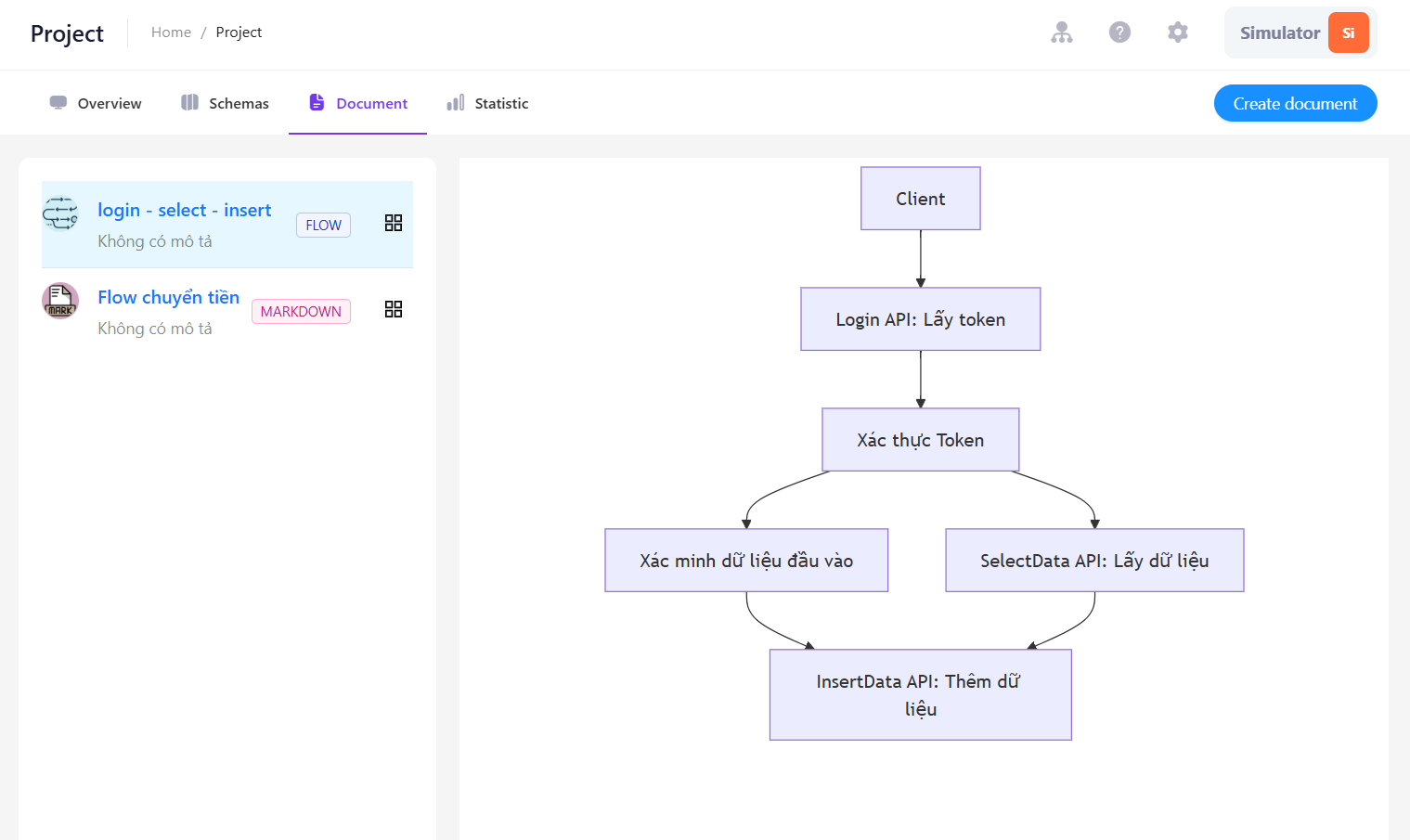Open settings gear icon in header
Screen dimensions: 1410x840
click(x=1178, y=32)
